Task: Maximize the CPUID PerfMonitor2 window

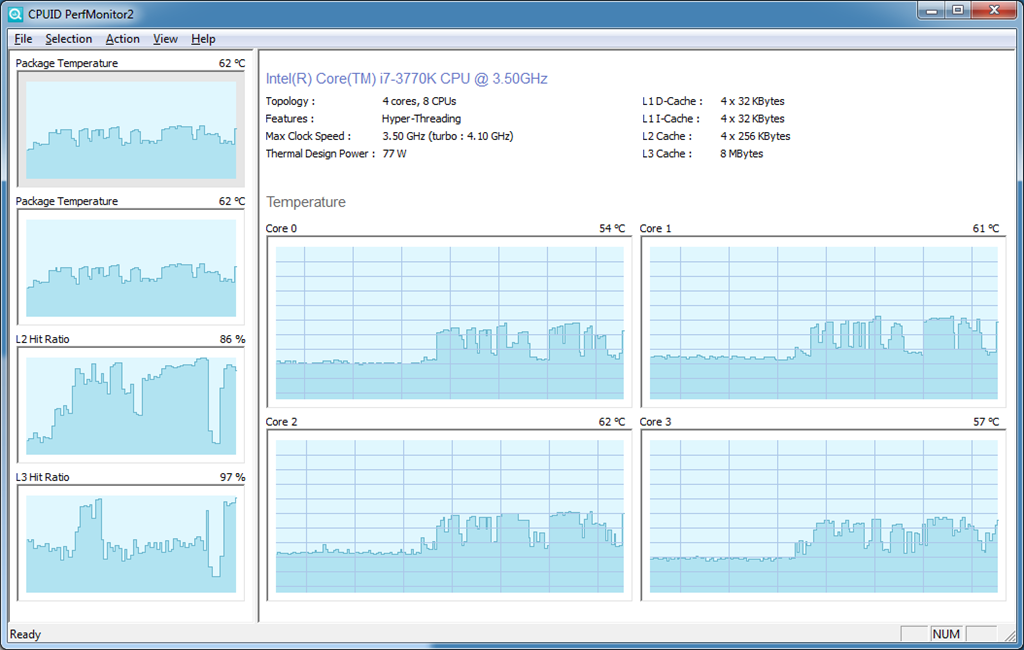Action: (x=958, y=10)
